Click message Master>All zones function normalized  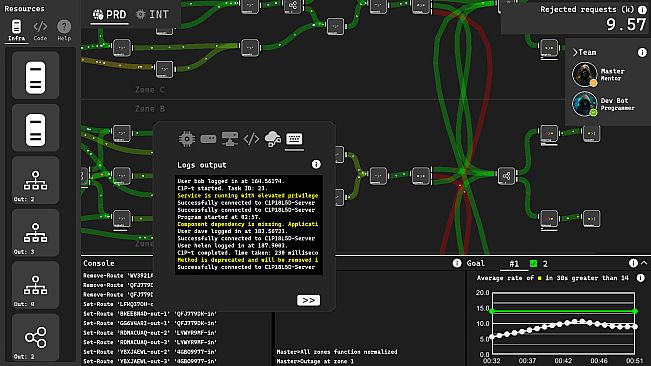(x=337, y=352)
